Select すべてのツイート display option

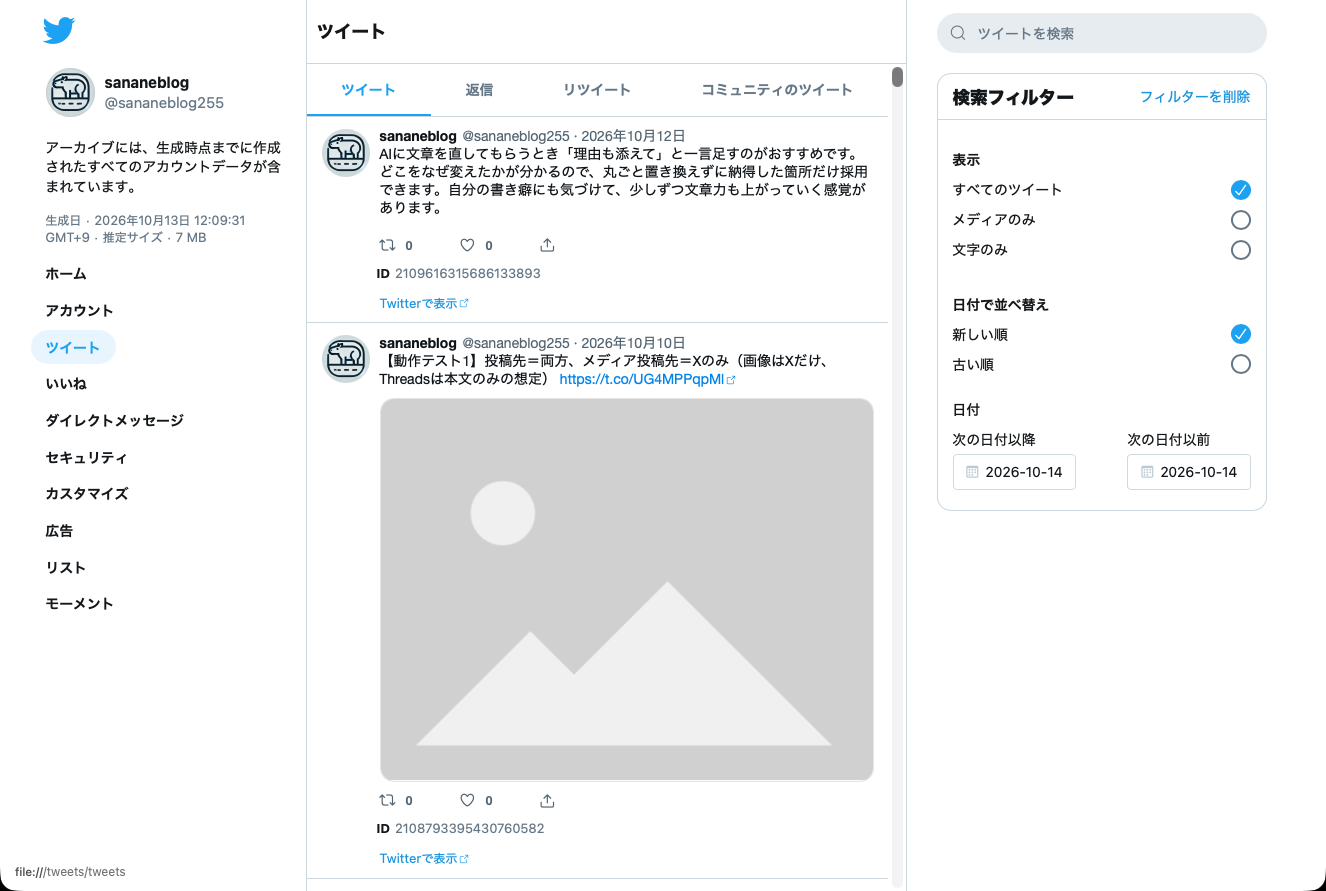1240,190
